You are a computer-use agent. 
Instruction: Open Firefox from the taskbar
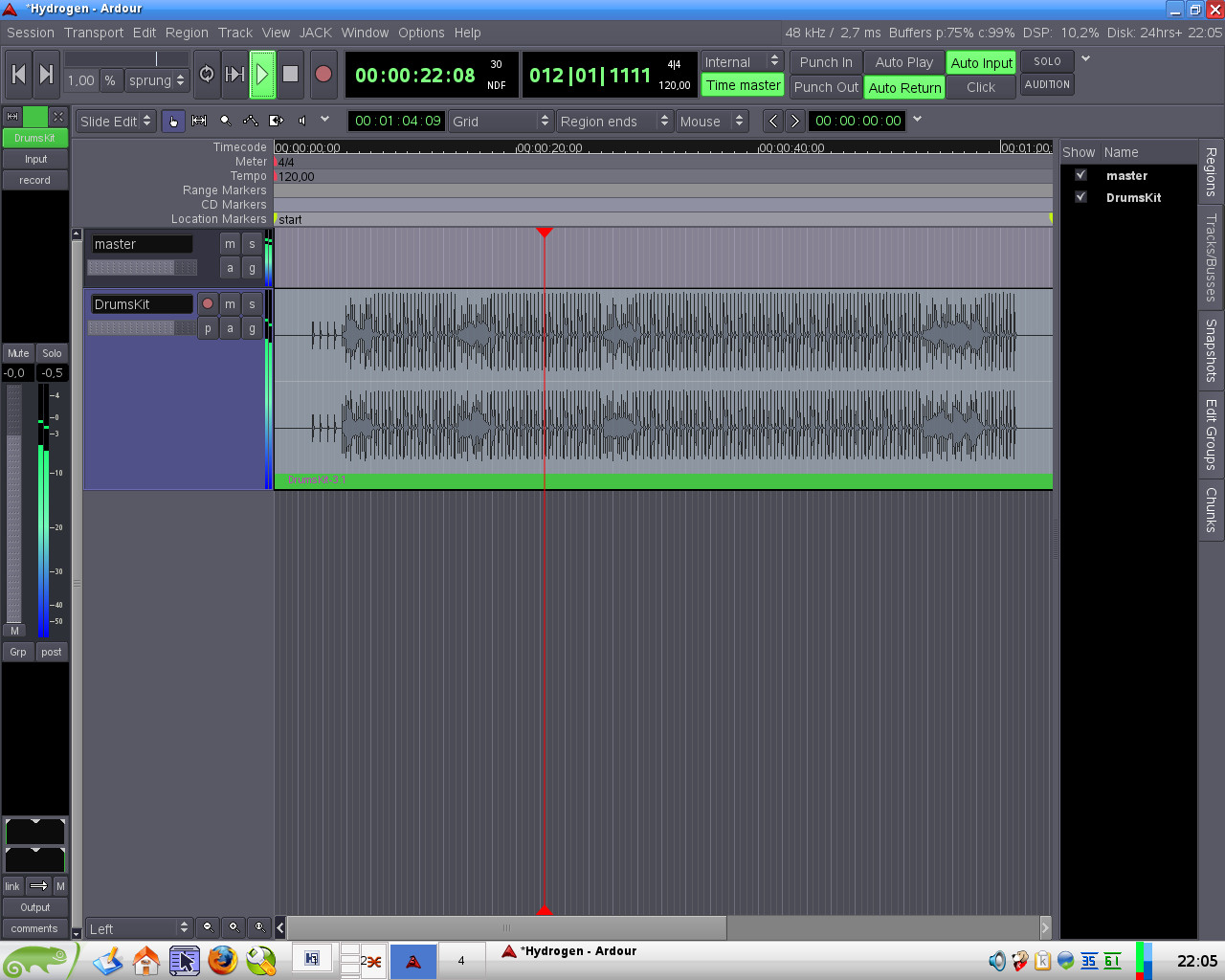(x=222, y=960)
